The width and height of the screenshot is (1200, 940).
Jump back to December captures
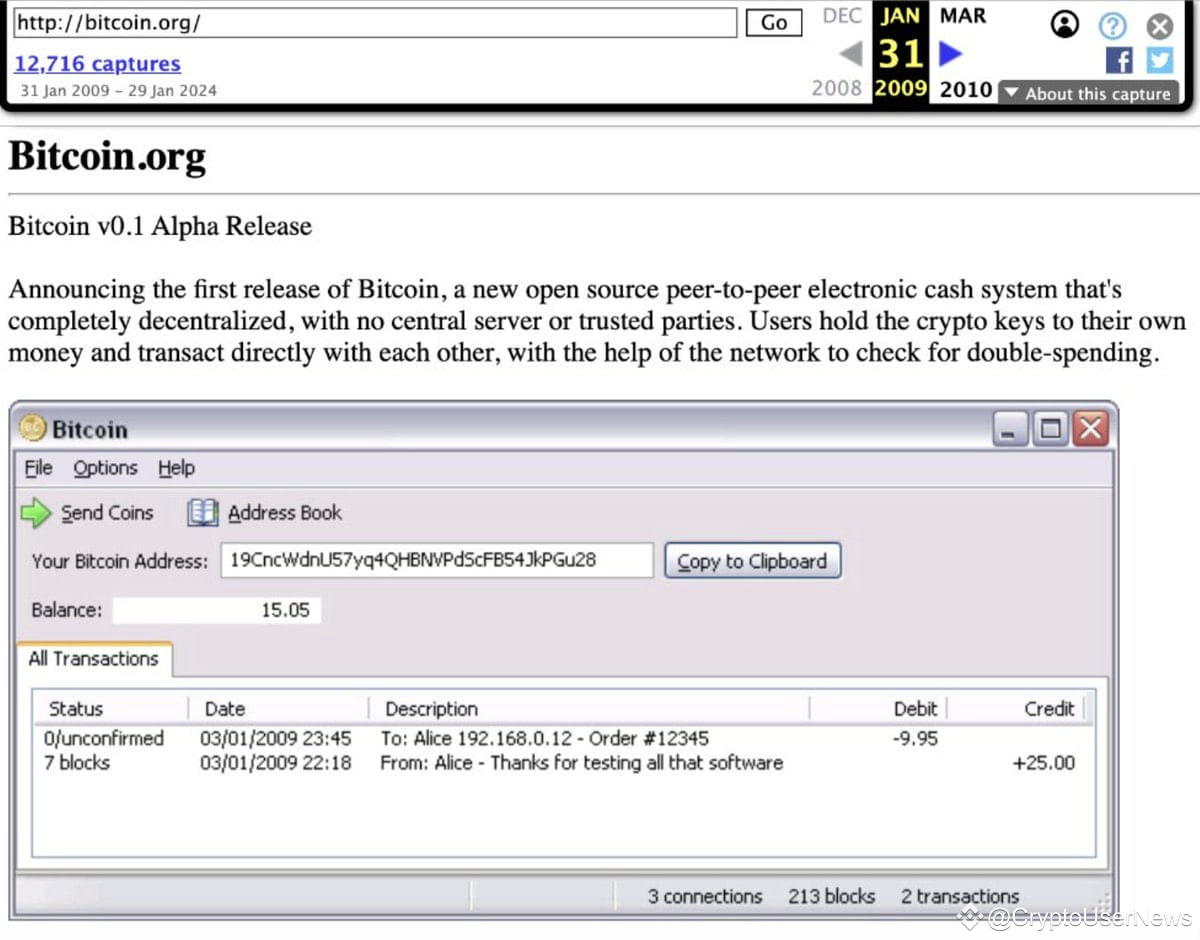click(x=841, y=15)
